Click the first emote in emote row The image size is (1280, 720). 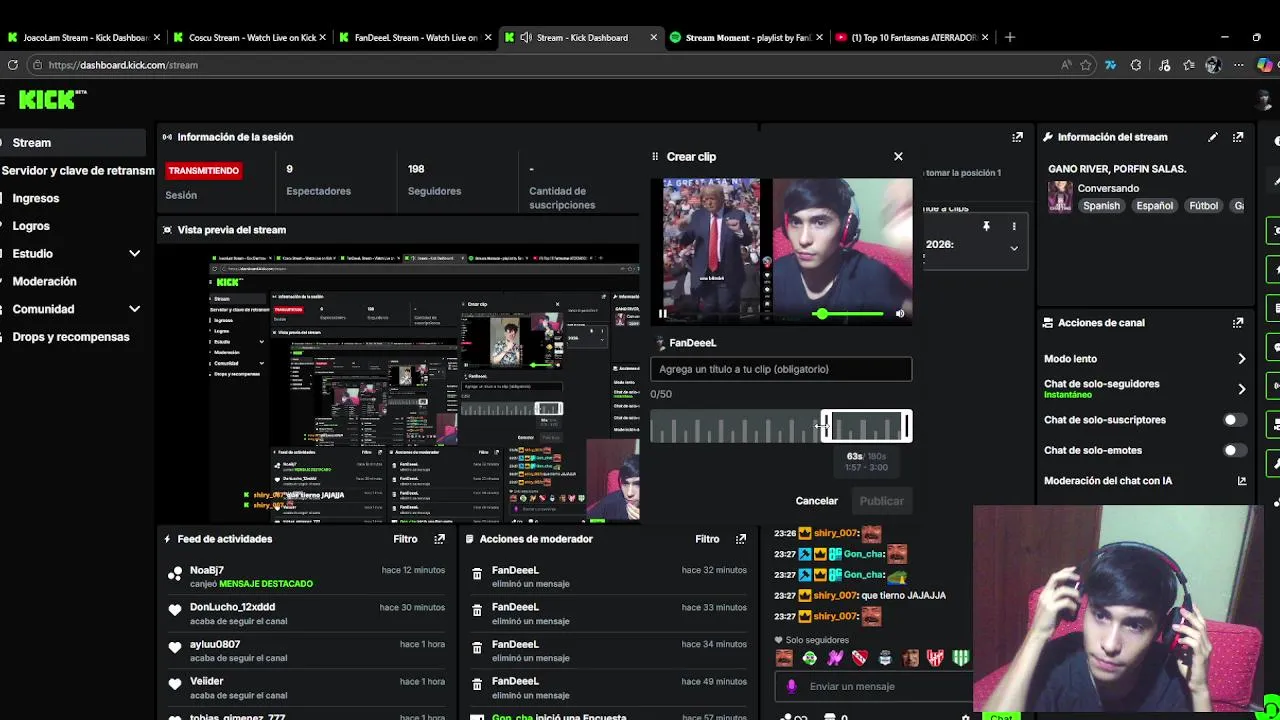784,658
